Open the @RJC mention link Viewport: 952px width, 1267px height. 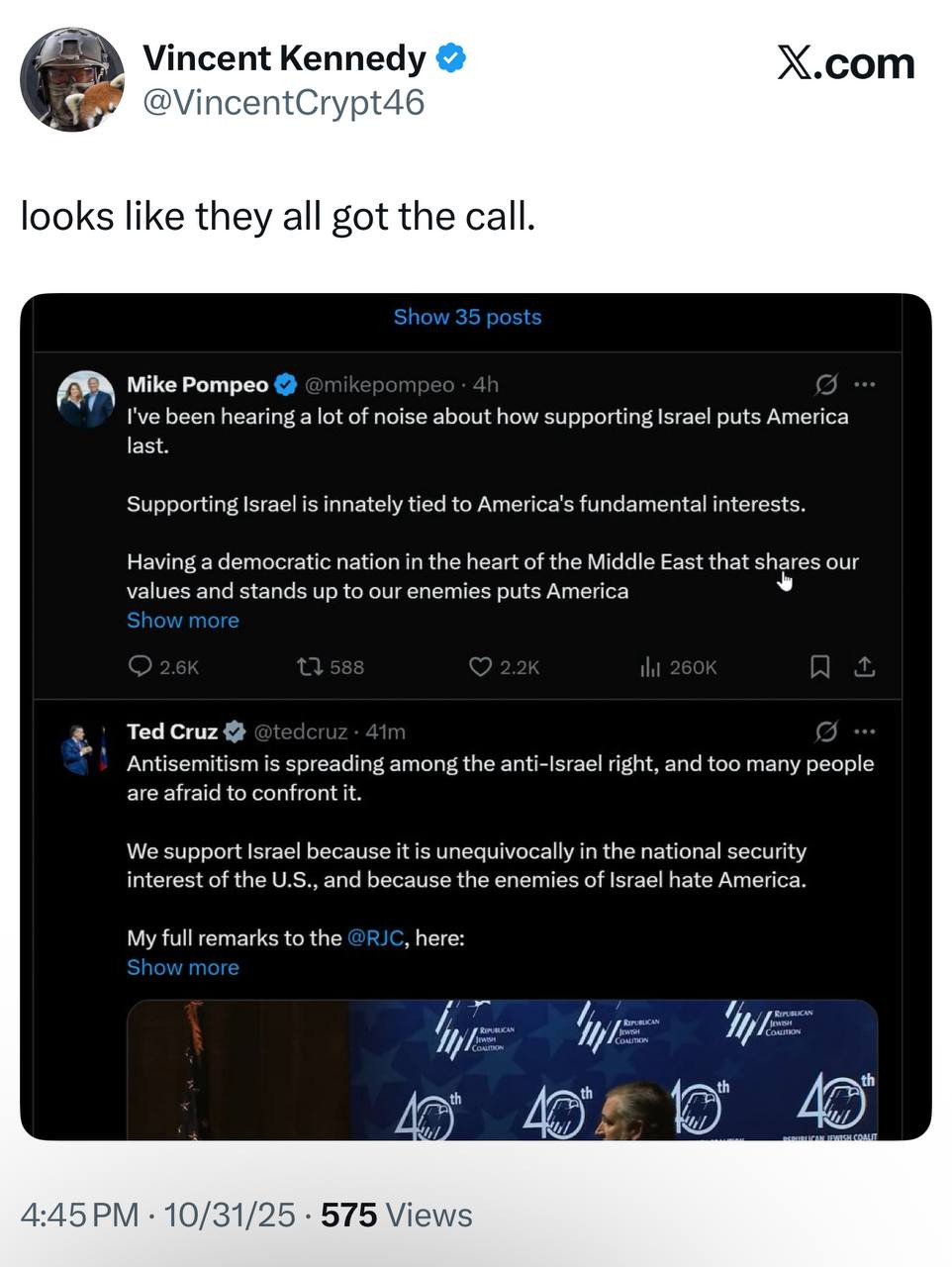pos(375,938)
